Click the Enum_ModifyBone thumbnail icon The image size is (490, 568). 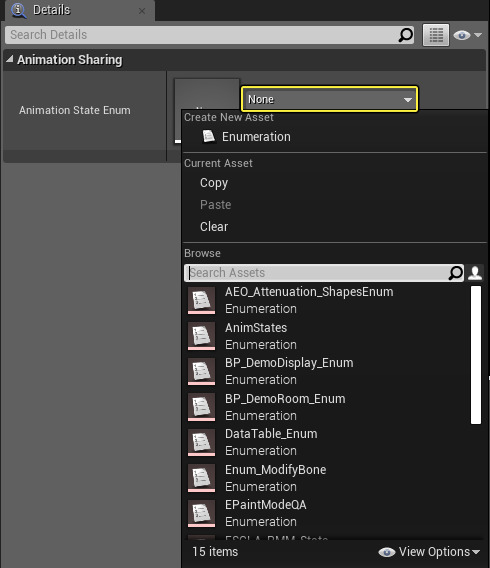[x=201, y=478]
